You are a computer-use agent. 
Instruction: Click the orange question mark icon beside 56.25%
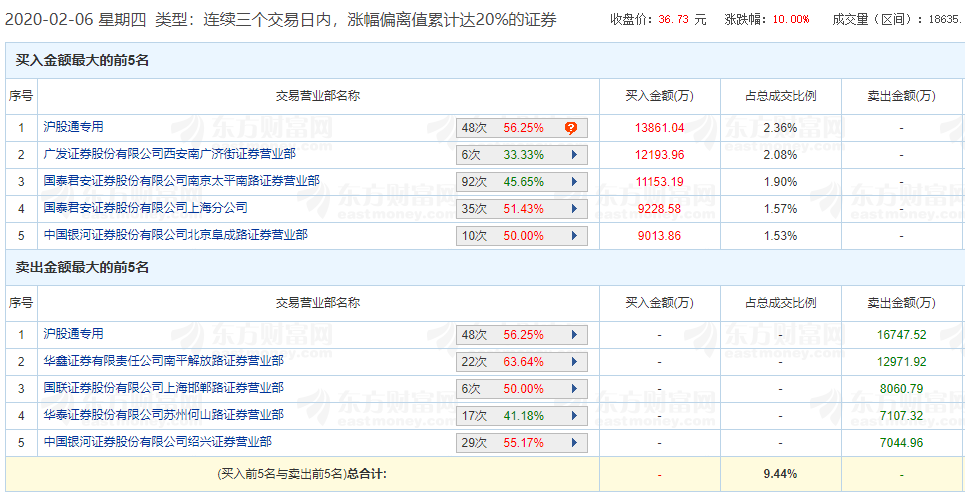[x=571, y=128]
